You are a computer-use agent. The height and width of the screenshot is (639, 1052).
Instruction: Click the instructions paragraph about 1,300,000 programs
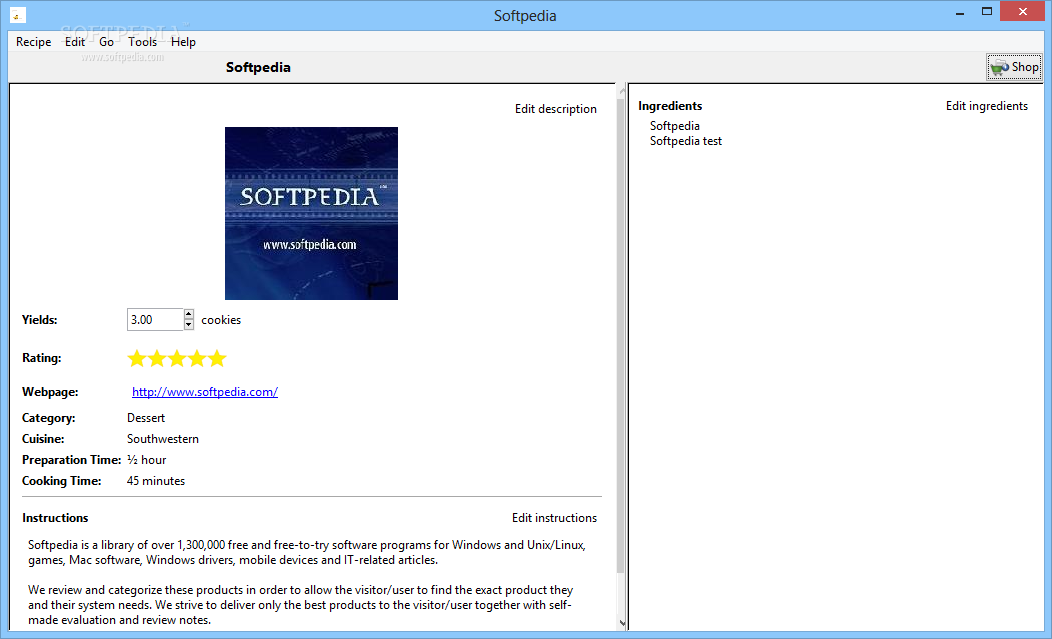coord(307,552)
